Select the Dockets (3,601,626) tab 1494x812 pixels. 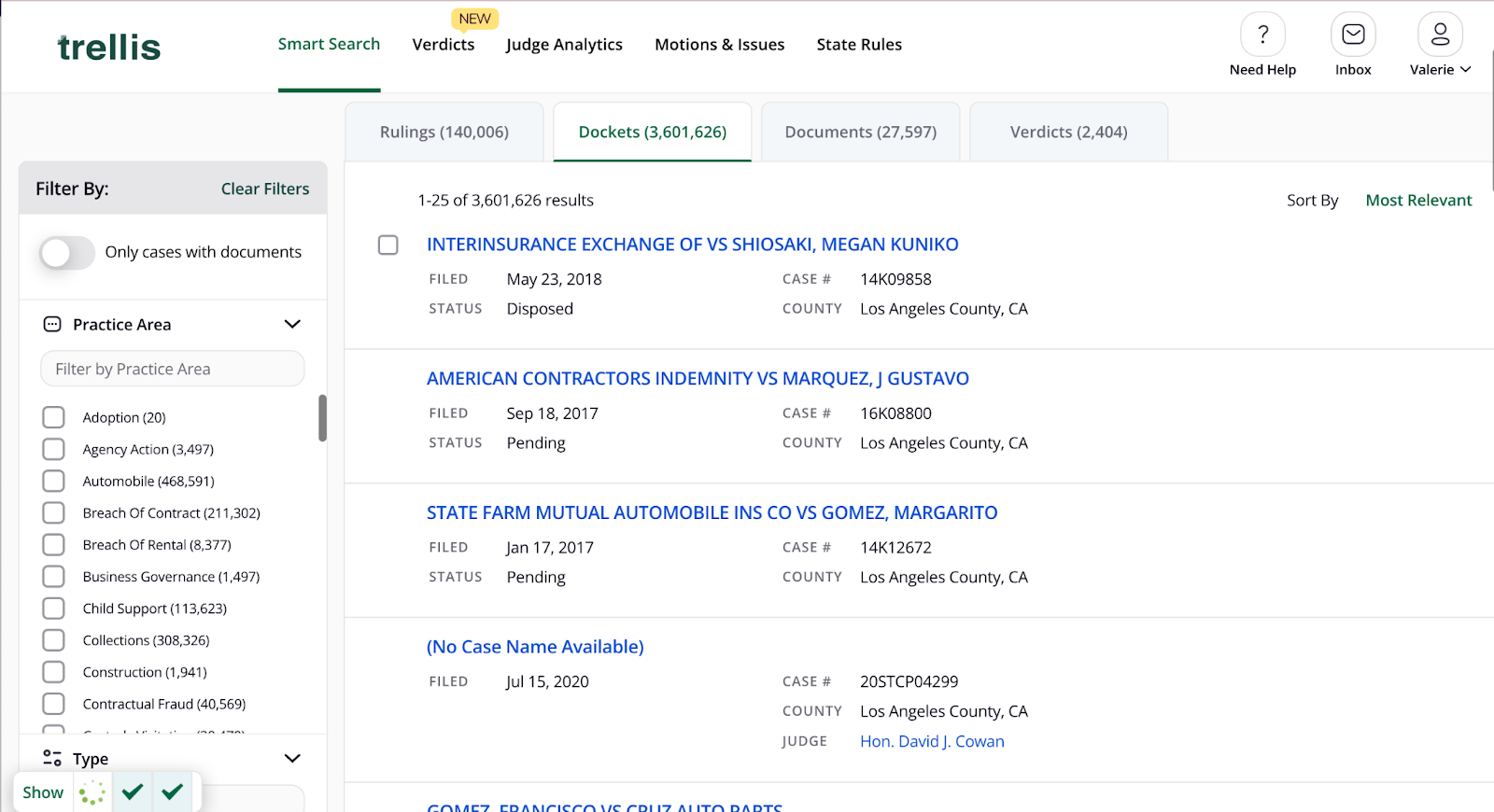[653, 132]
